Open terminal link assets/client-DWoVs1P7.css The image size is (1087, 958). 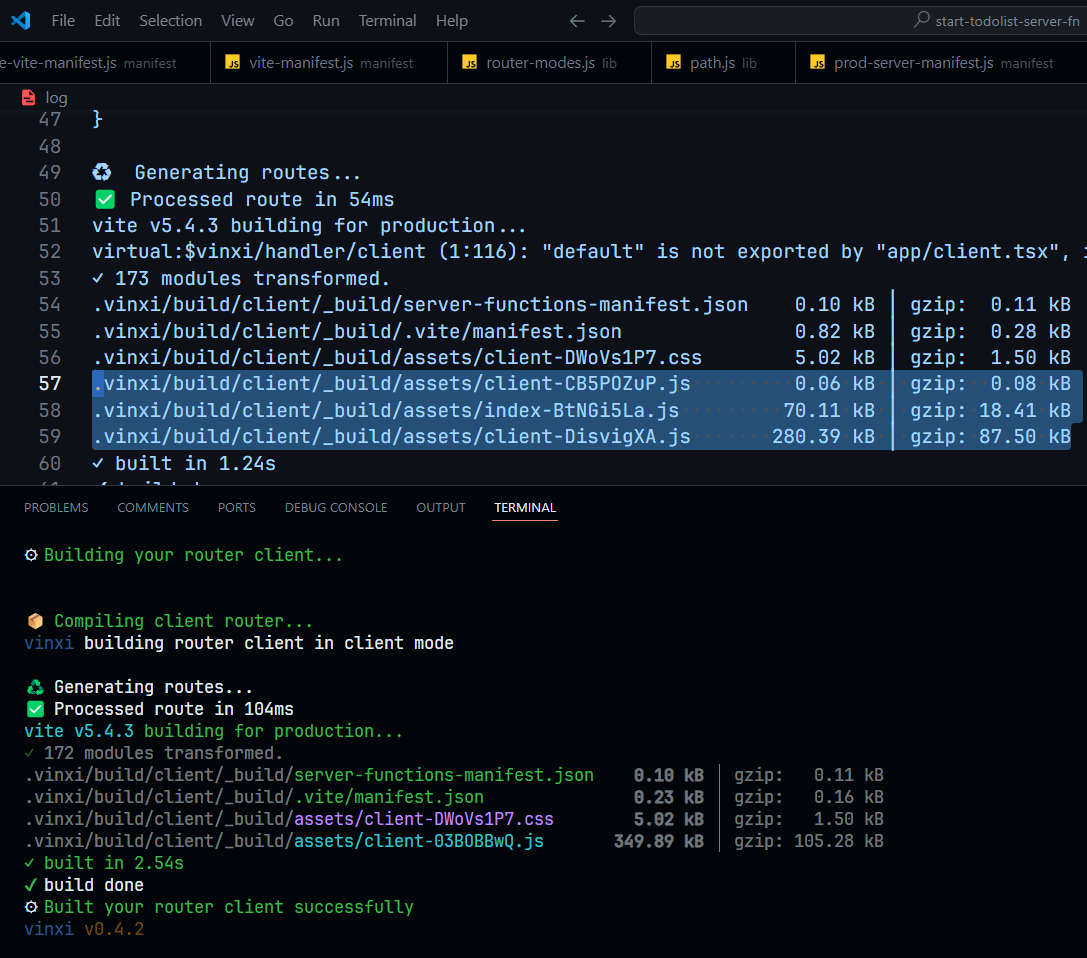click(424, 819)
